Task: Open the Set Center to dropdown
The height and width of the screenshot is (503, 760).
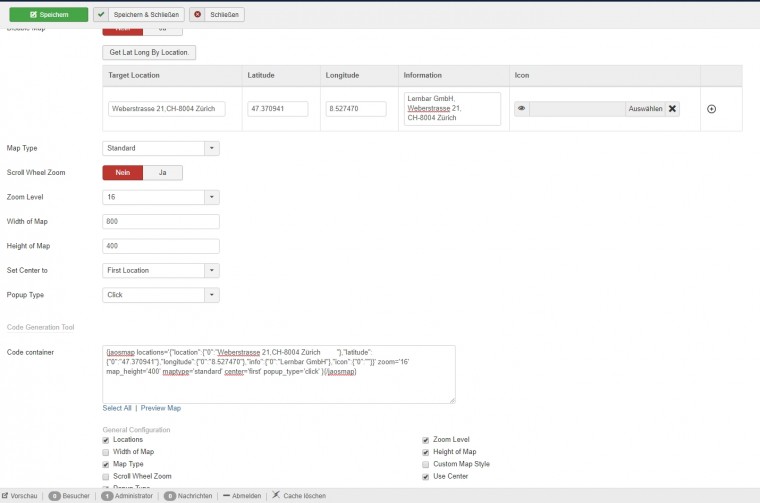Action: (160, 270)
